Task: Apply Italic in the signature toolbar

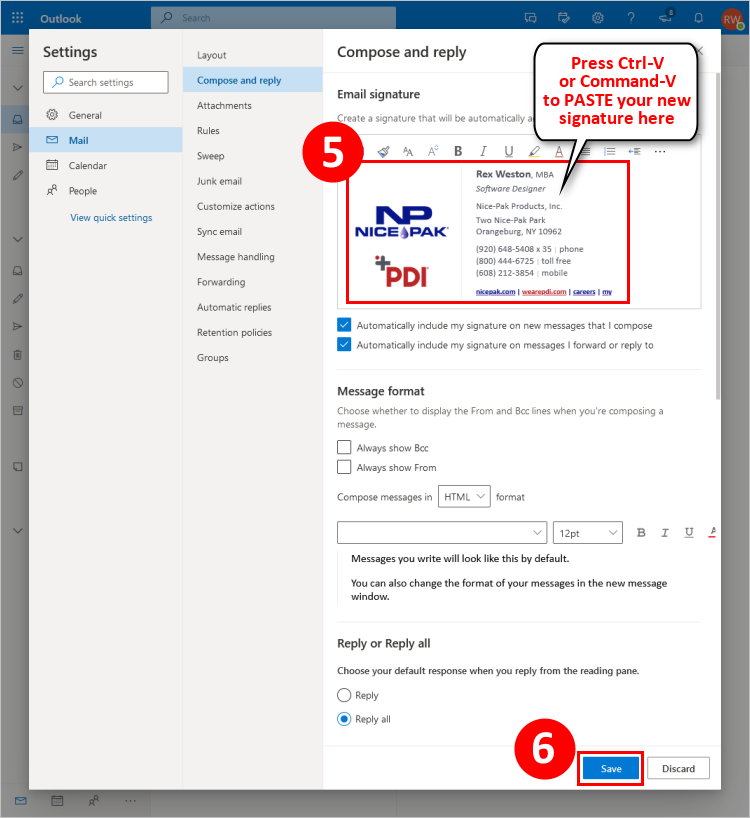Action: [x=483, y=151]
